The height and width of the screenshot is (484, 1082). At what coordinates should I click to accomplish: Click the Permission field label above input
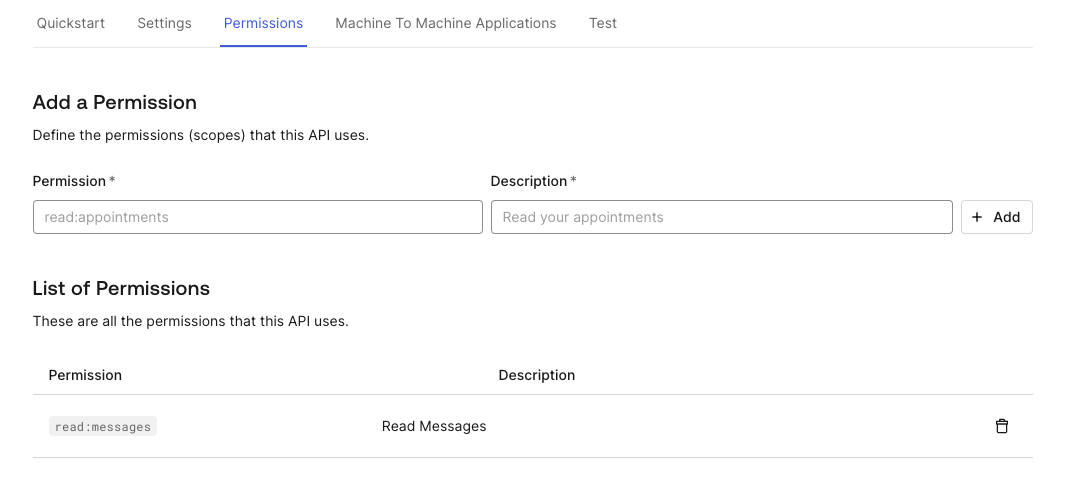pos(70,181)
